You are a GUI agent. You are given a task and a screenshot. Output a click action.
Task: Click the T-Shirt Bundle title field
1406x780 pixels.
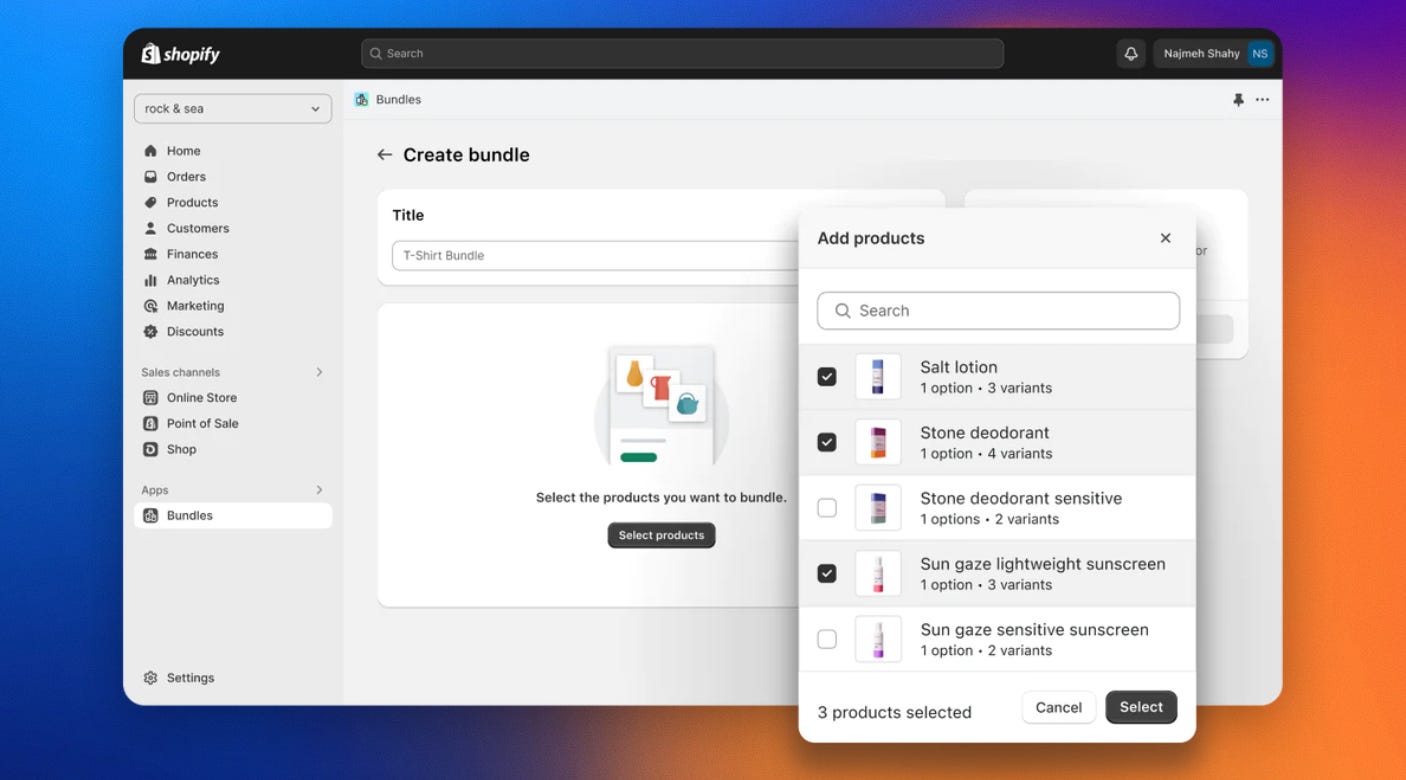pos(595,256)
